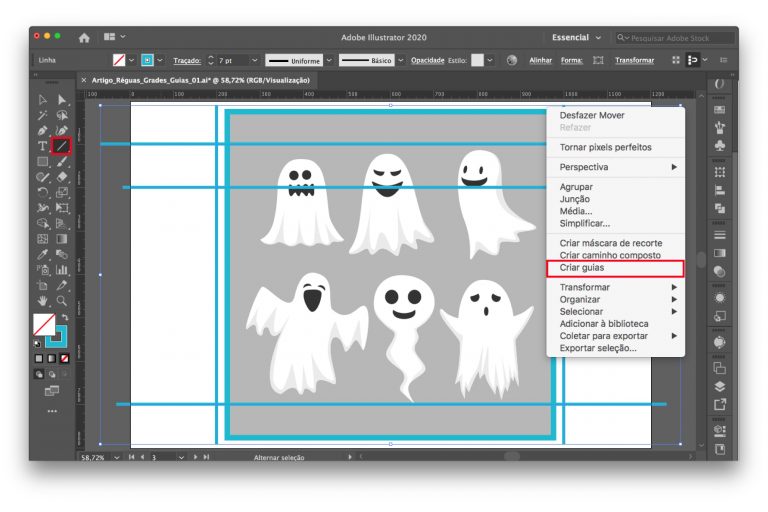Select the Magic Wand tool
The width and height of the screenshot is (768, 512).
point(43,115)
